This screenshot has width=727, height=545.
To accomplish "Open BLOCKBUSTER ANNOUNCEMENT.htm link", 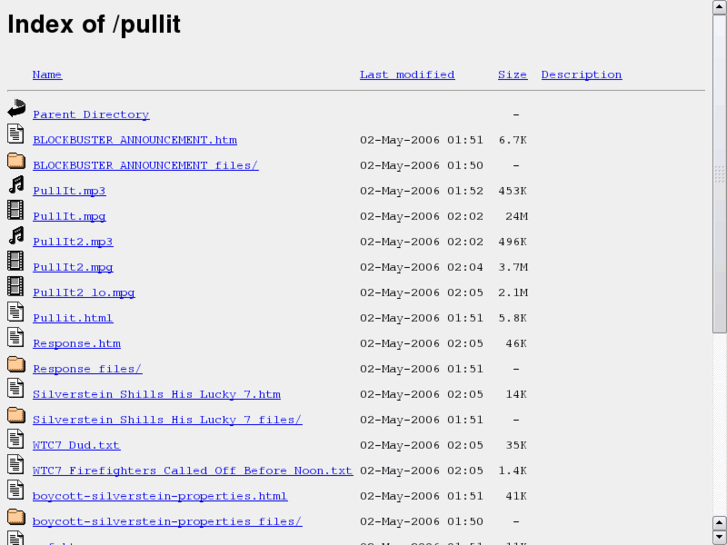I will coord(134,140).
